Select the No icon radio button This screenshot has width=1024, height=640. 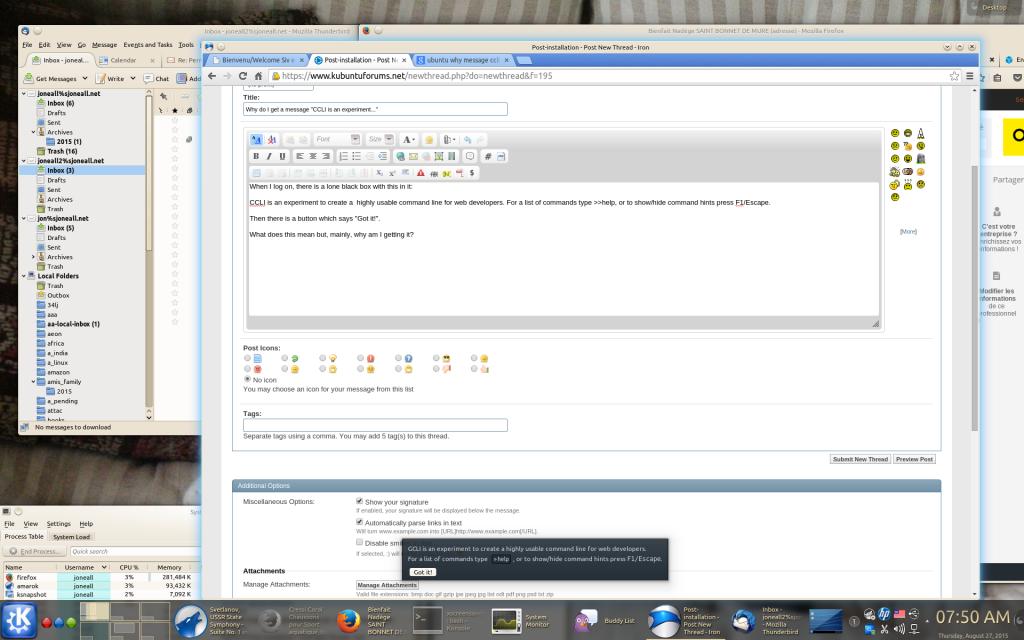[x=248, y=379]
